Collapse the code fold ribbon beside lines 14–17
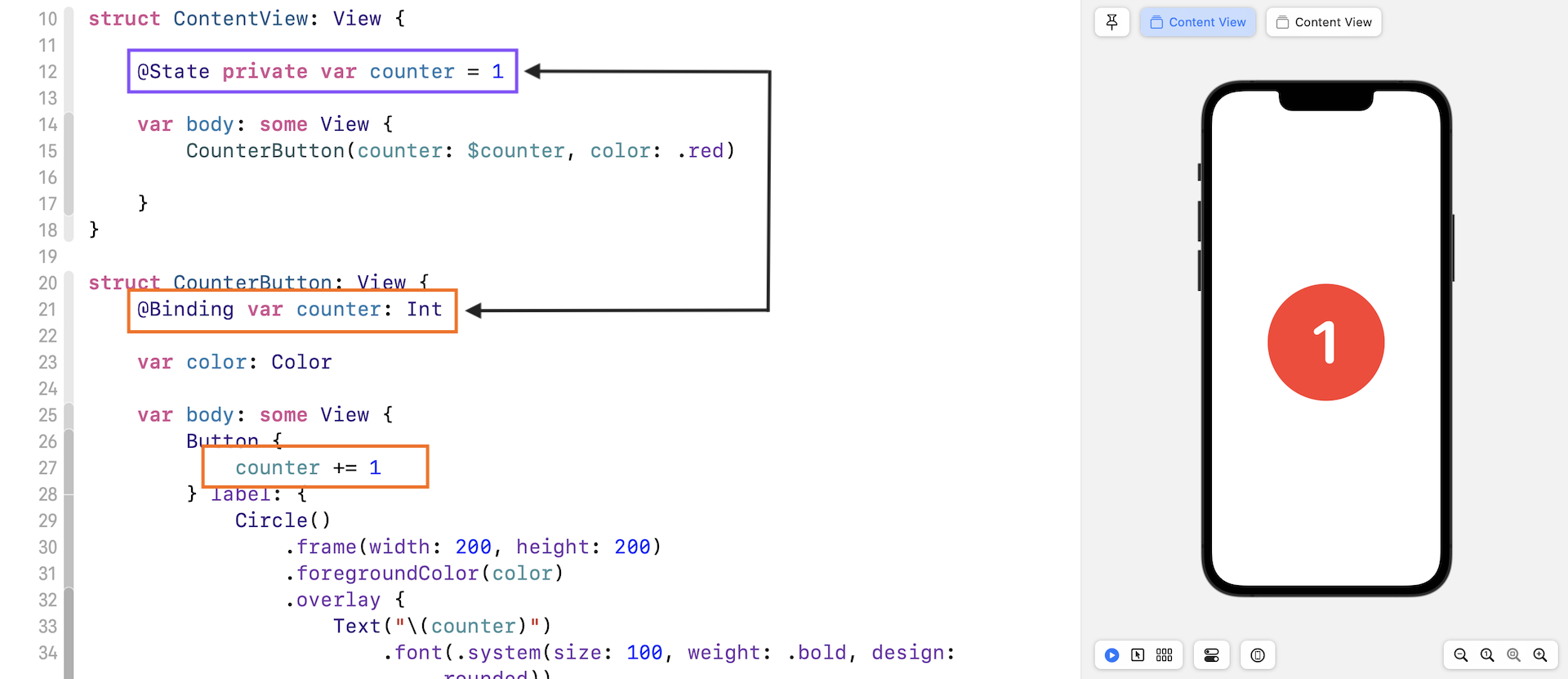1568x679 pixels. [69, 163]
